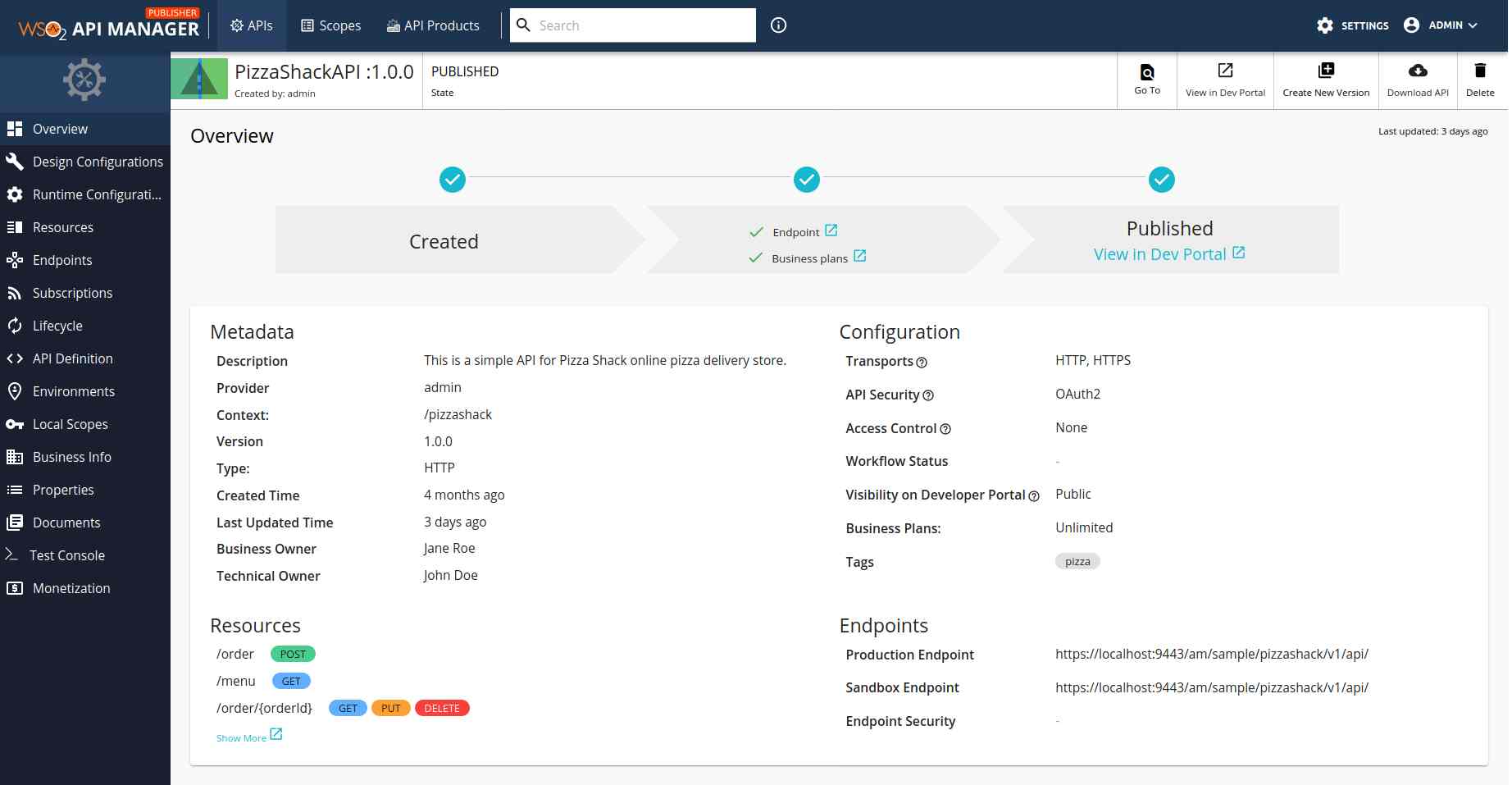Open the API Products top menu
This screenshot has height=785, width=1512.
pyautogui.click(x=433, y=25)
